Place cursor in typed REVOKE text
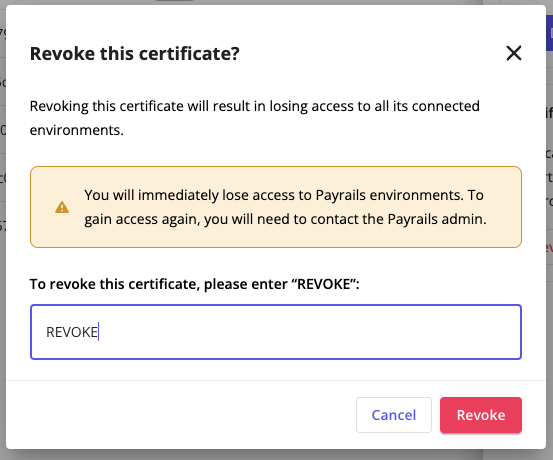The height and width of the screenshot is (460, 553). 72,332
